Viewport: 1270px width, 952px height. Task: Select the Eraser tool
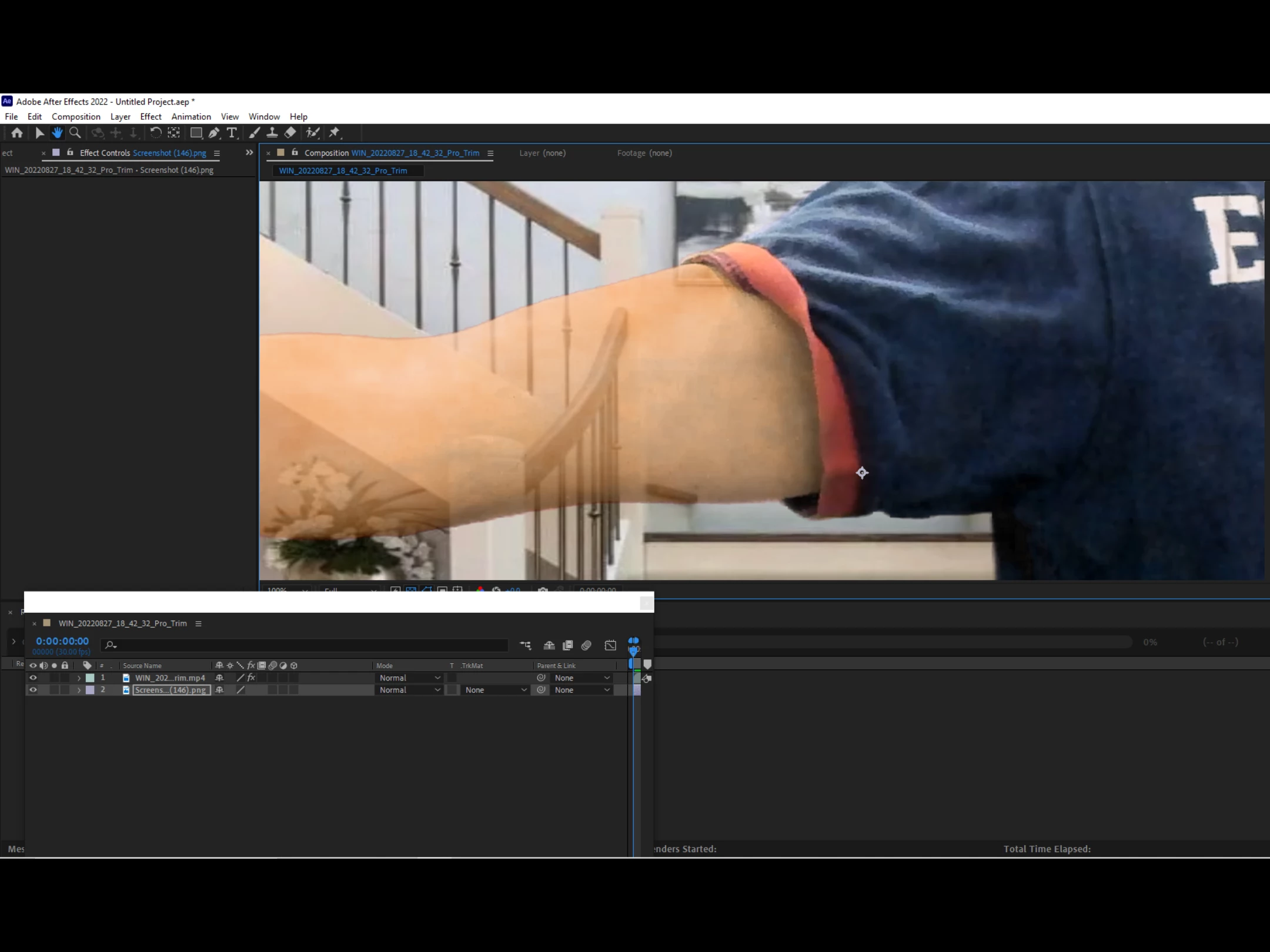290,133
